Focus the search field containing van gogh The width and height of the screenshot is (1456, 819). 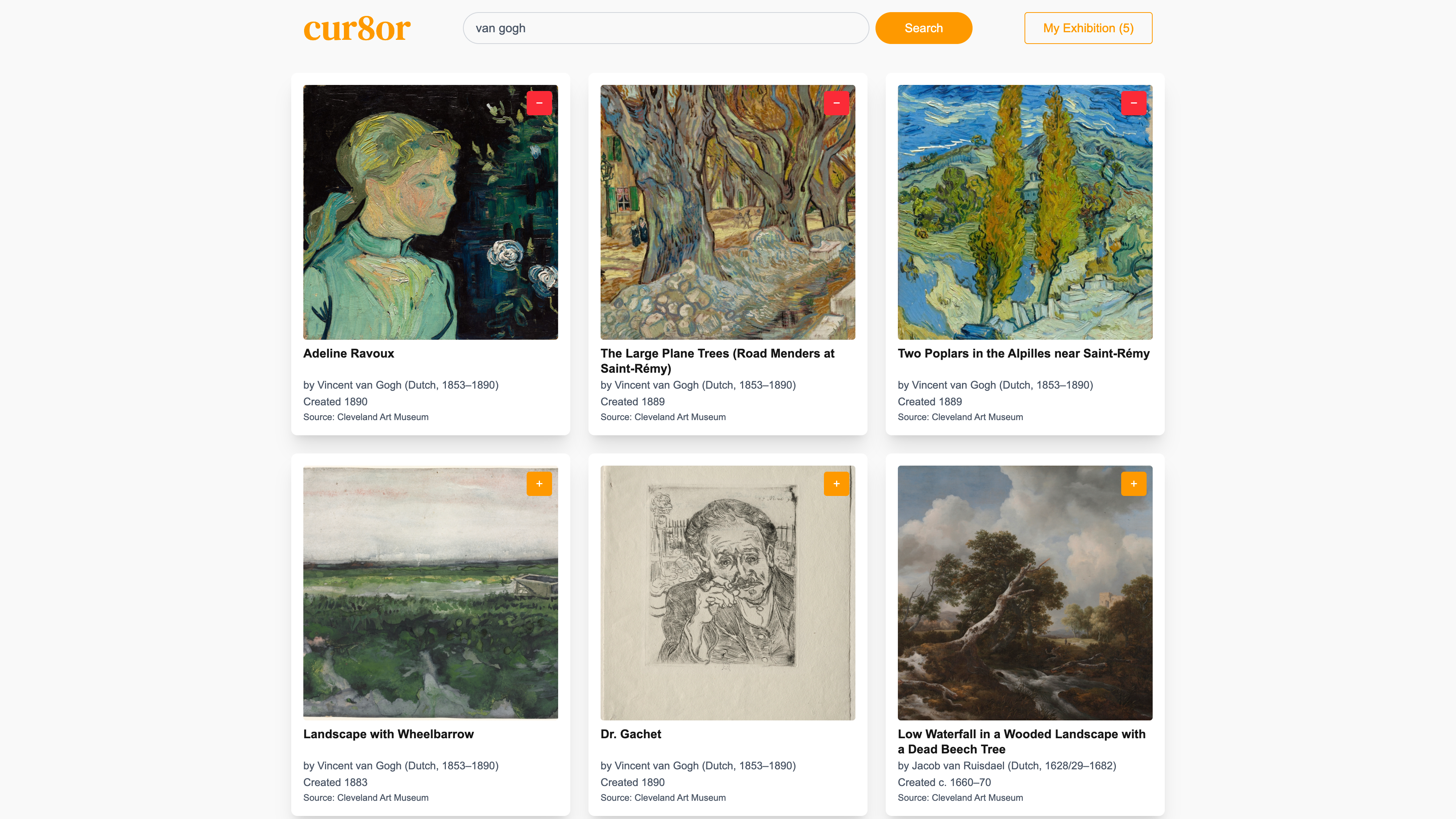(x=666, y=28)
